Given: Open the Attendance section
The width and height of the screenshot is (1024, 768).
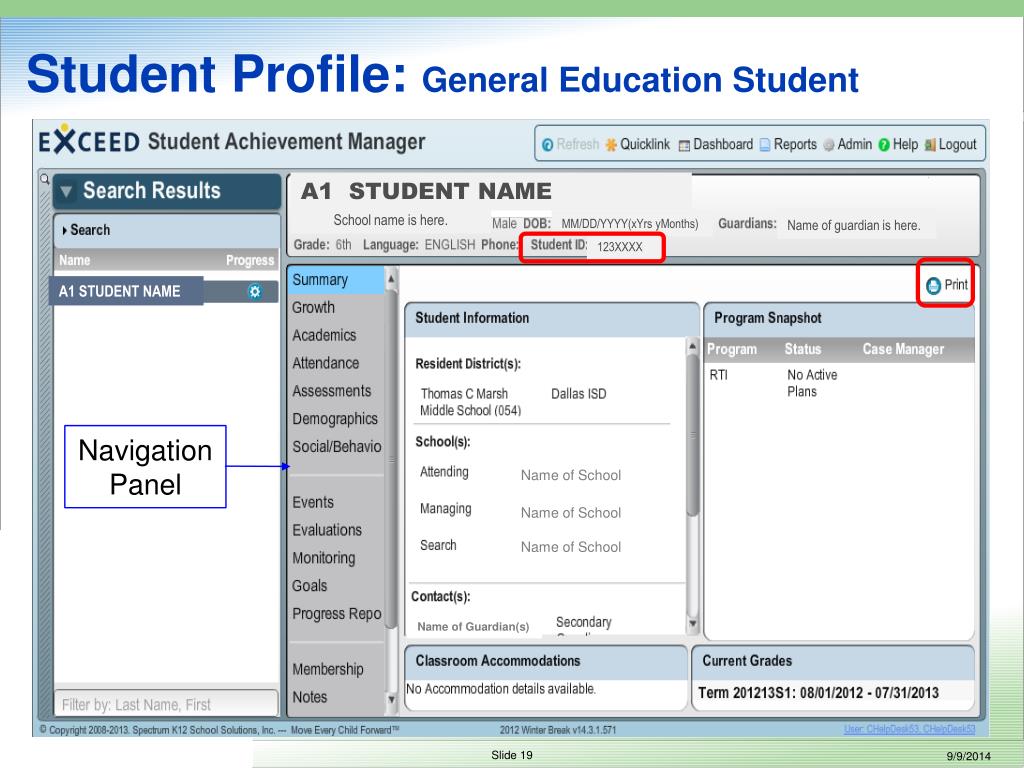Looking at the screenshot, I should click(x=325, y=363).
